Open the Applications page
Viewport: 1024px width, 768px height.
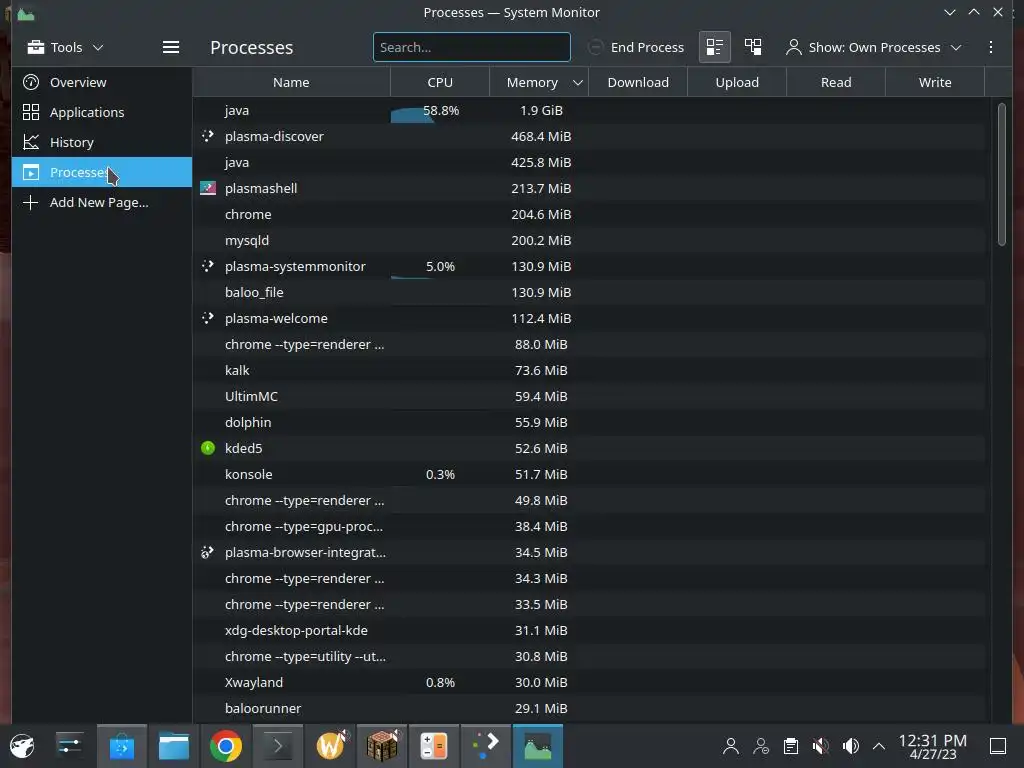[102, 112]
